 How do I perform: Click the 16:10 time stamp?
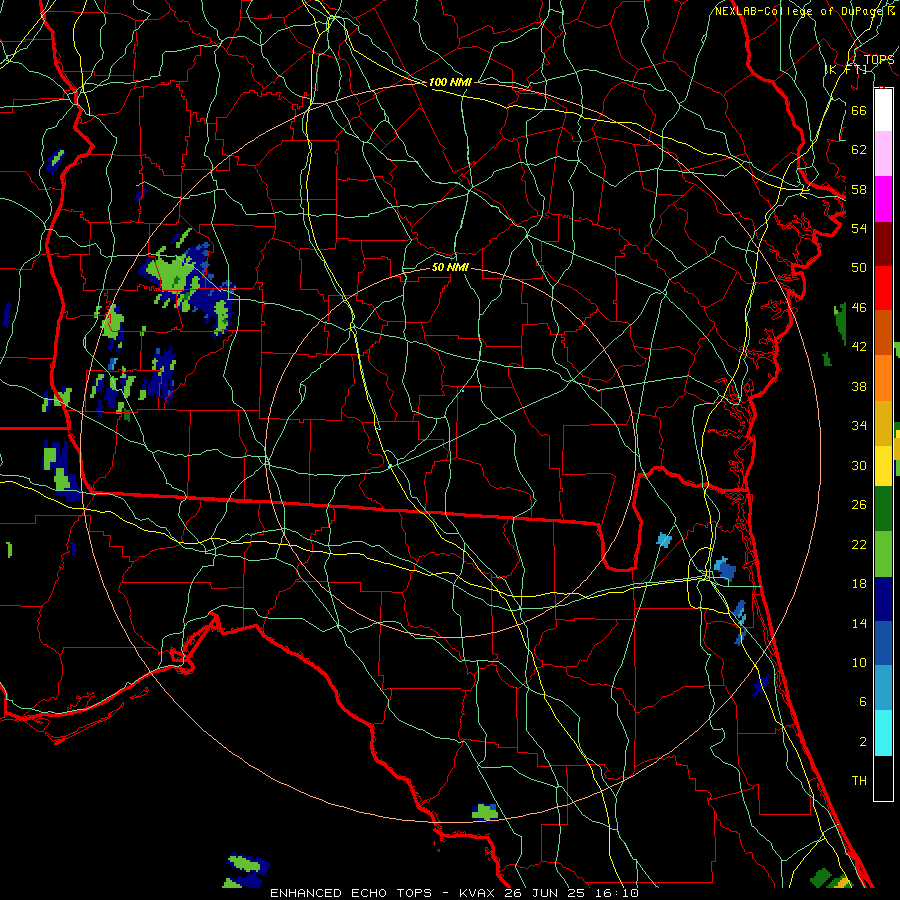(x=617, y=893)
